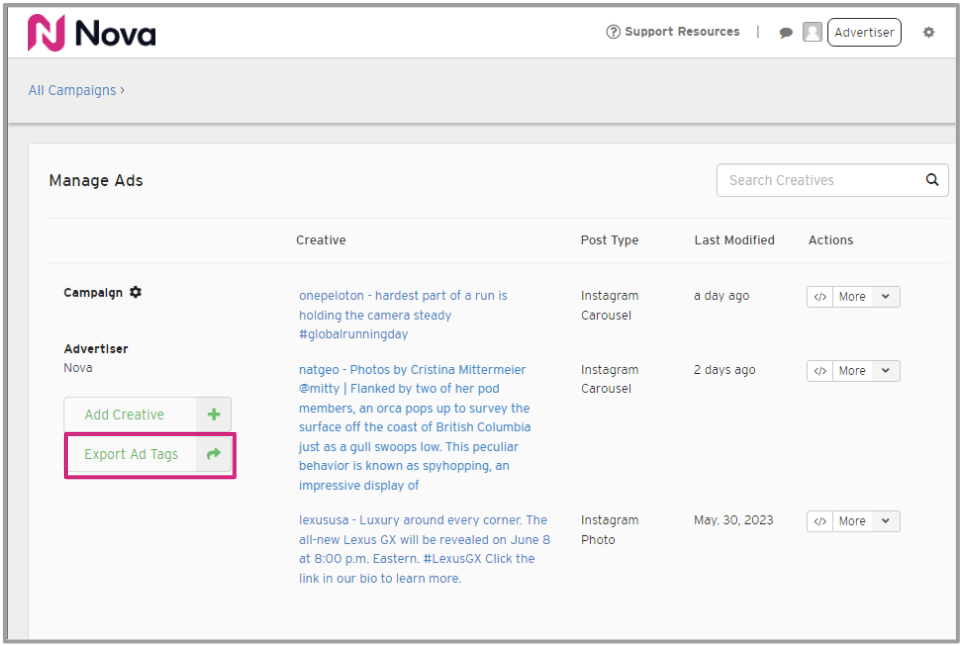The height and width of the screenshot is (646, 962).
Task: Go to All Campaigns breadcrumb
Action: pos(72,90)
